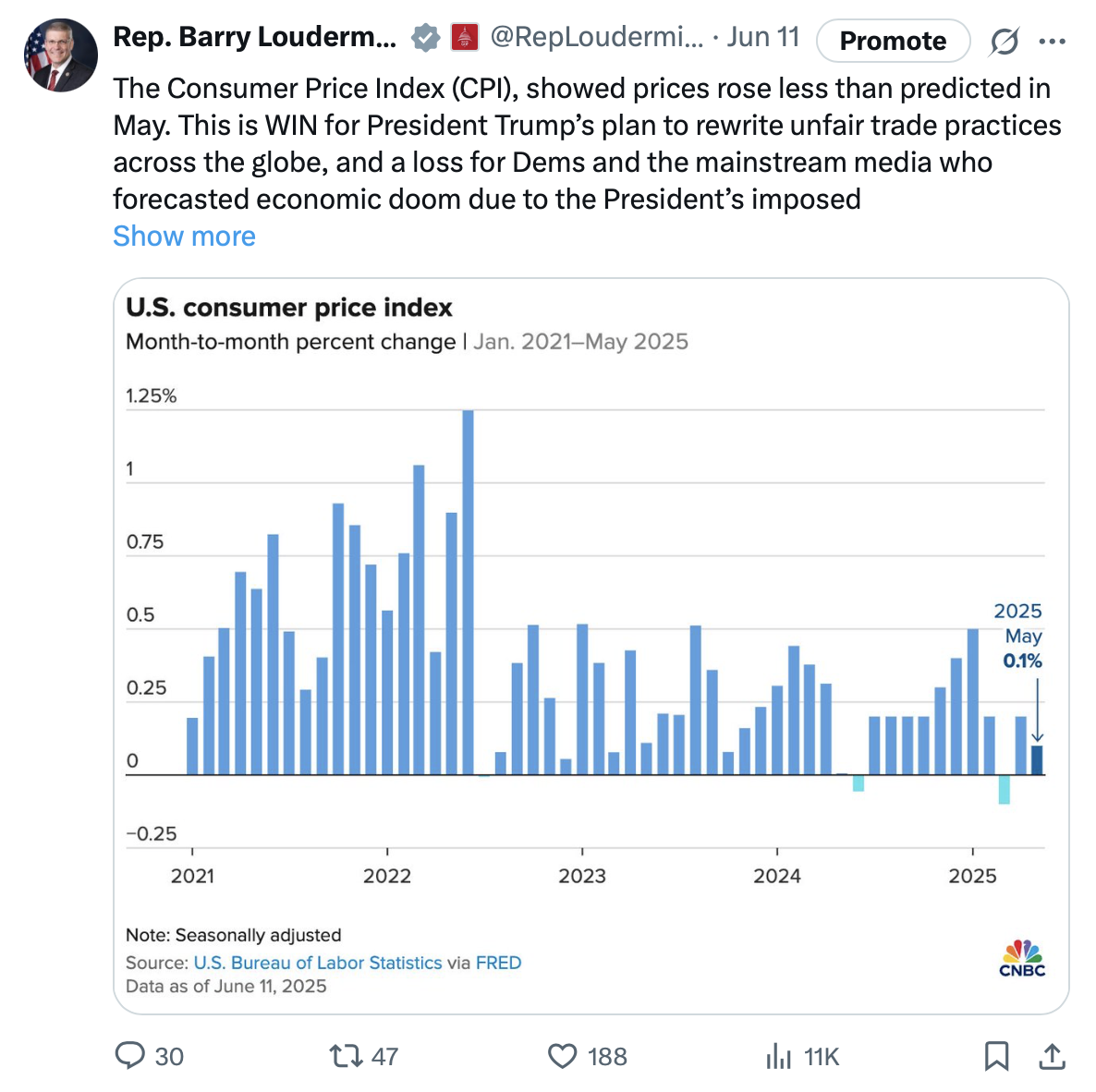Click the dark May 2025 bar in chart
1096x1092 pixels.
click(x=1037, y=760)
